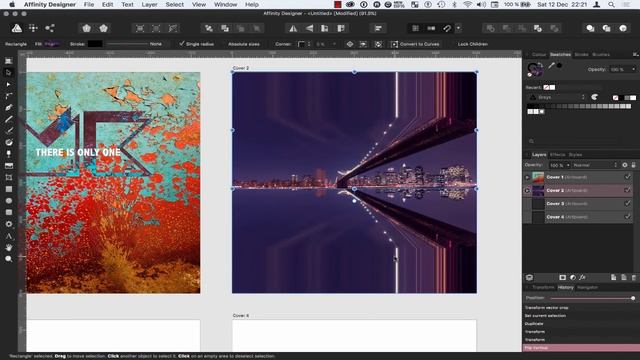The width and height of the screenshot is (640, 360).
Task: Select the Move tool in the left toolbar
Action: click(x=8, y=73)
